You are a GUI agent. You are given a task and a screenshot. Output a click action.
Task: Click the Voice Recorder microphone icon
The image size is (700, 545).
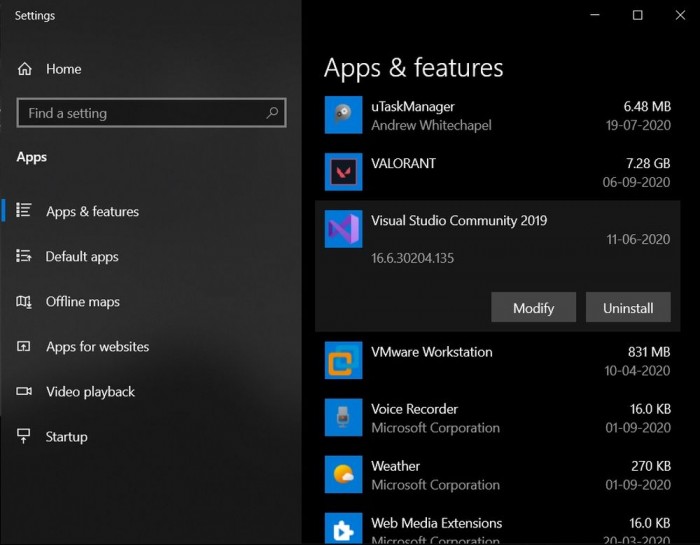coord(343,417)
